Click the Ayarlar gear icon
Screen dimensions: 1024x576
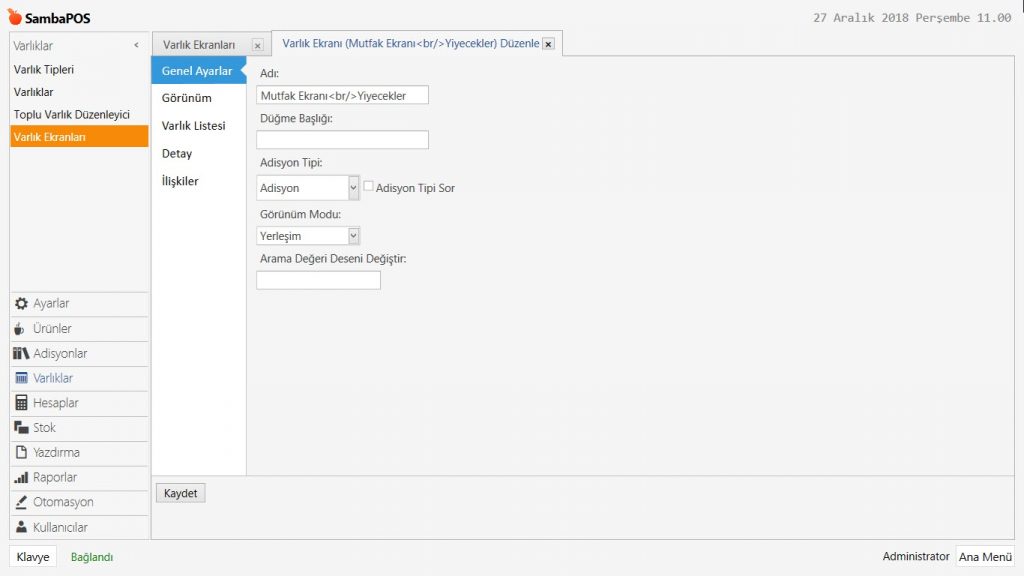click(21, 304)
